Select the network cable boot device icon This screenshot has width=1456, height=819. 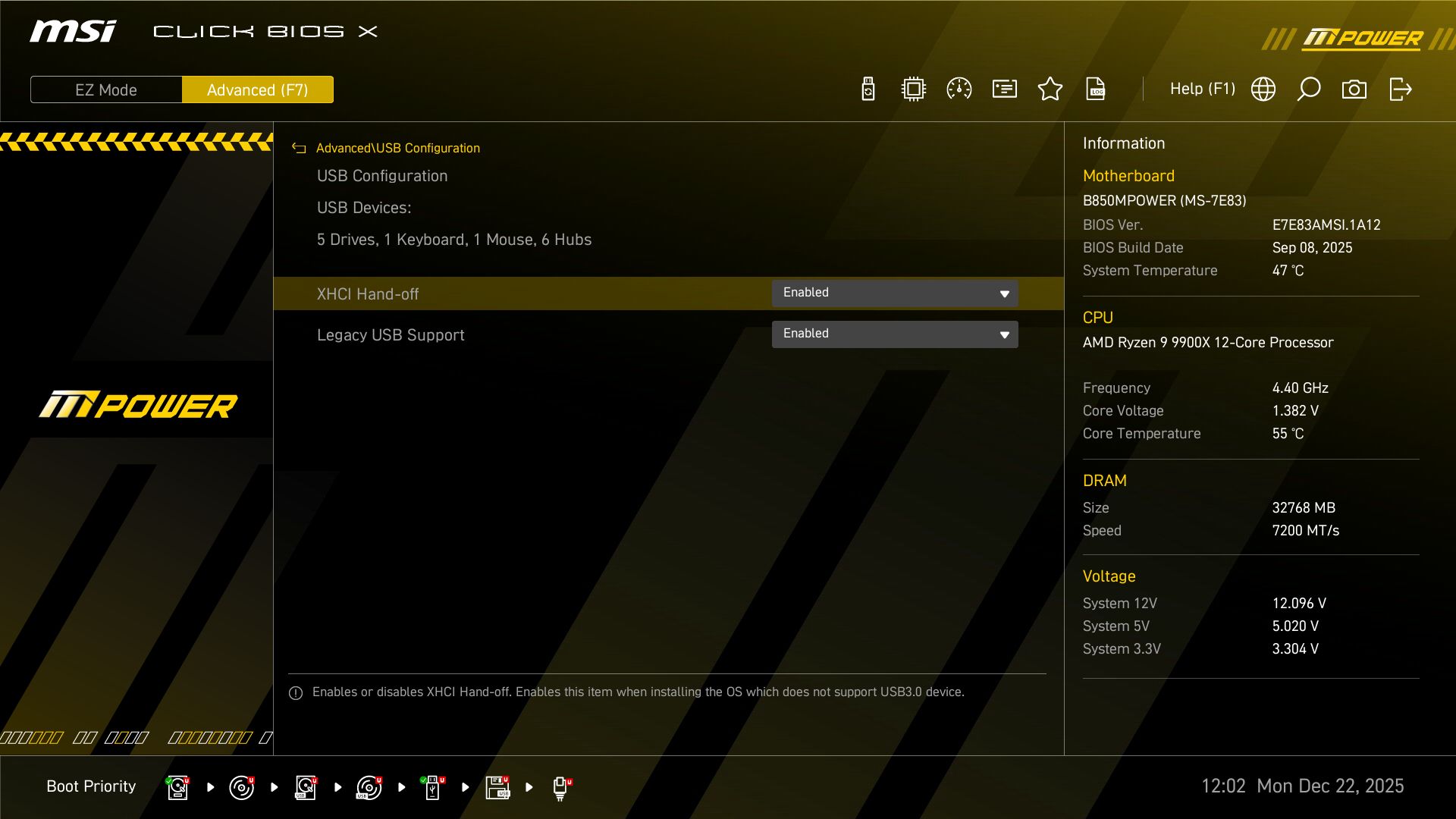click(561, 787)
